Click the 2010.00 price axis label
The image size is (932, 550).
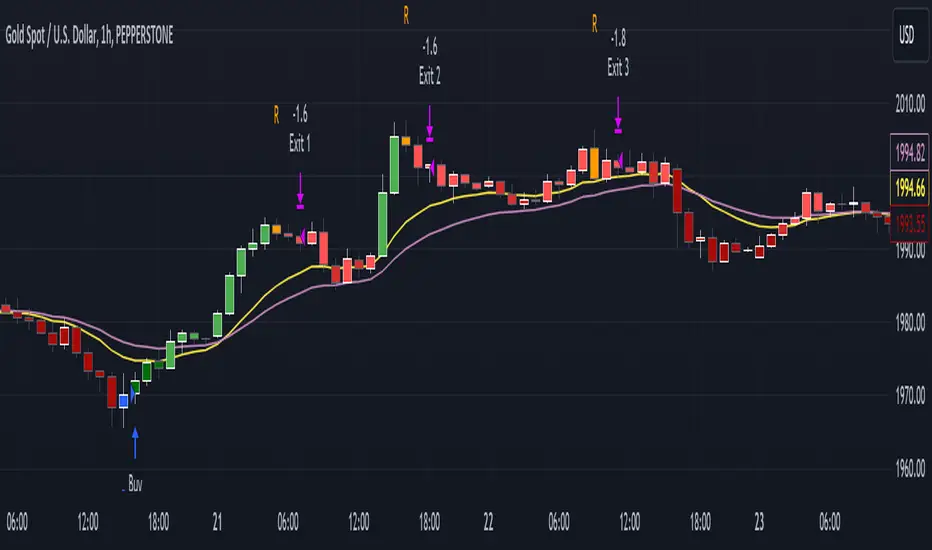910,104
